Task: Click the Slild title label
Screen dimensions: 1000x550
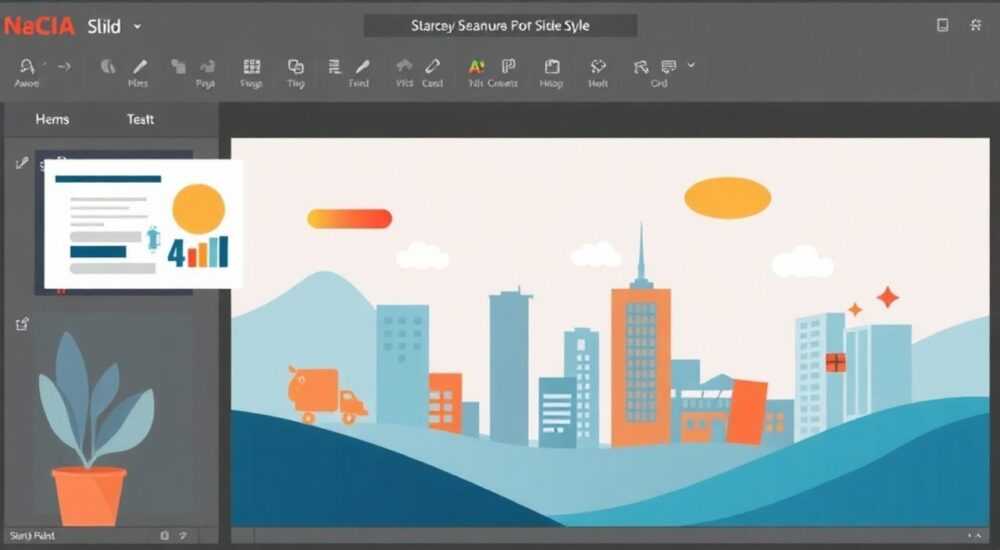Action: [x=104, y=27]
